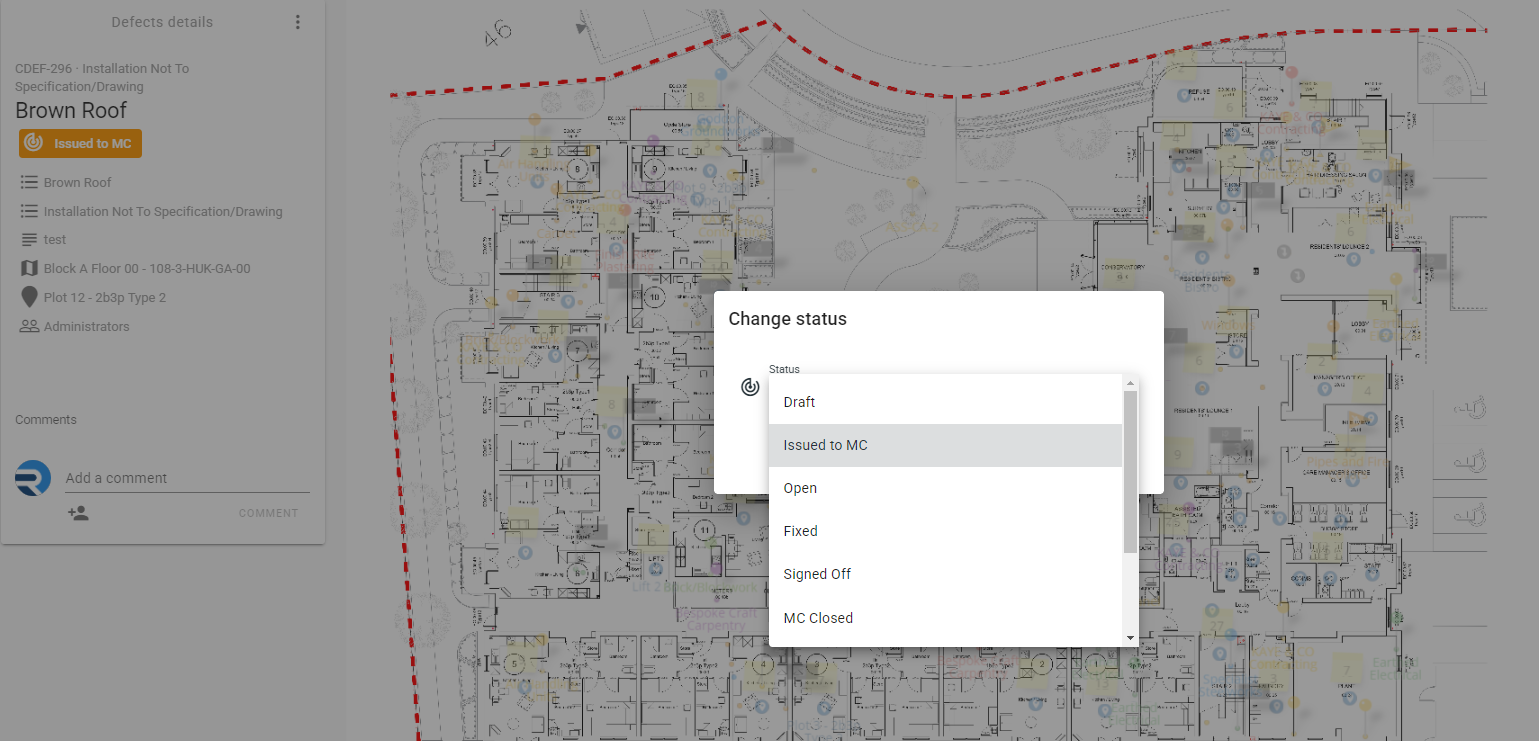Select Draft from the status list
Image resolution: width=1539 pixels, height=741 pixels.
click(946, 402)
